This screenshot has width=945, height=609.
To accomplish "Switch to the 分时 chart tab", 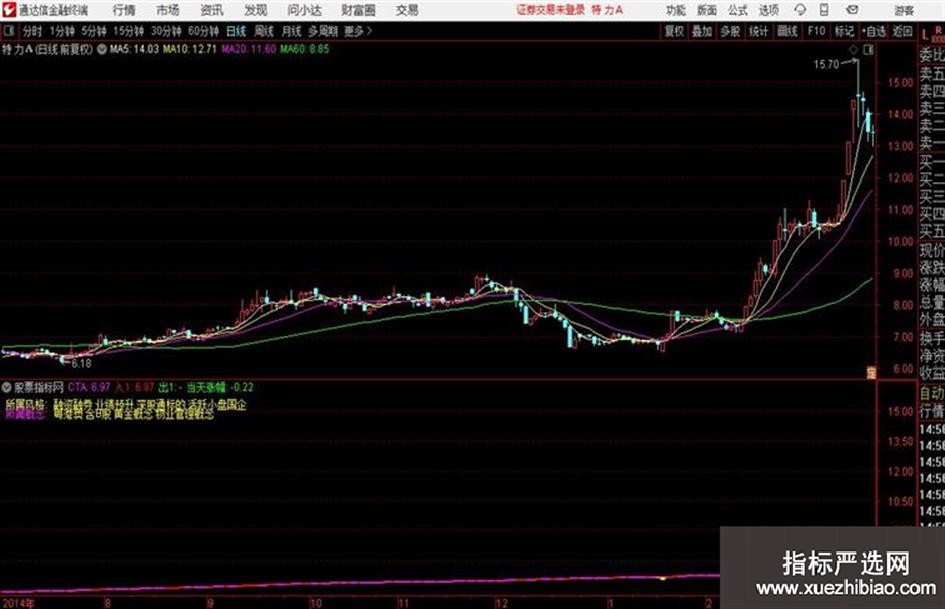I will coord(33,31).
